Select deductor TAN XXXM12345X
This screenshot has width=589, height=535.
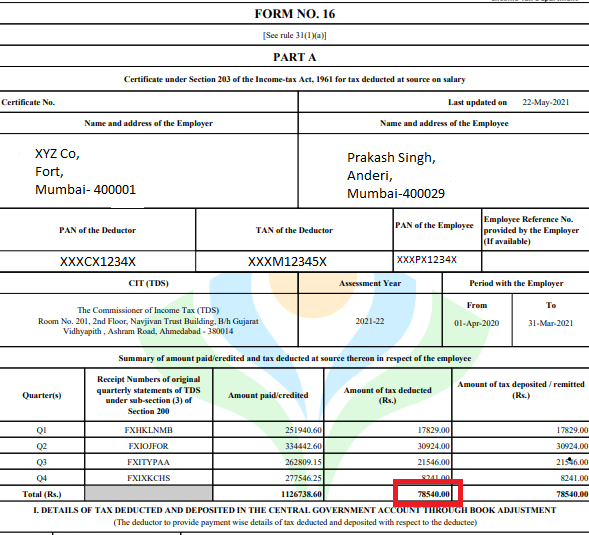287,261
